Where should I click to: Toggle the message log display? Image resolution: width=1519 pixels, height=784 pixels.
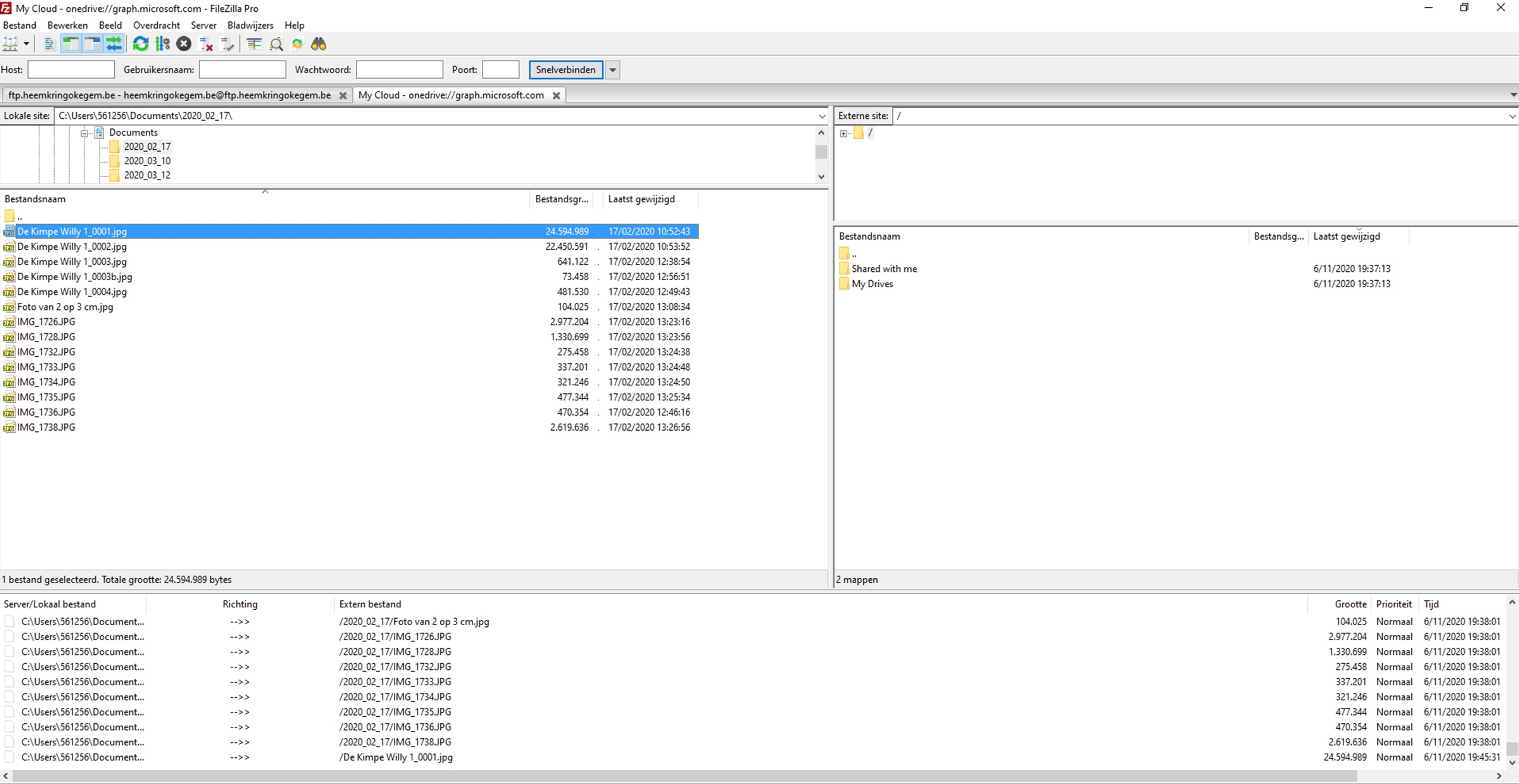coord(49,44)
